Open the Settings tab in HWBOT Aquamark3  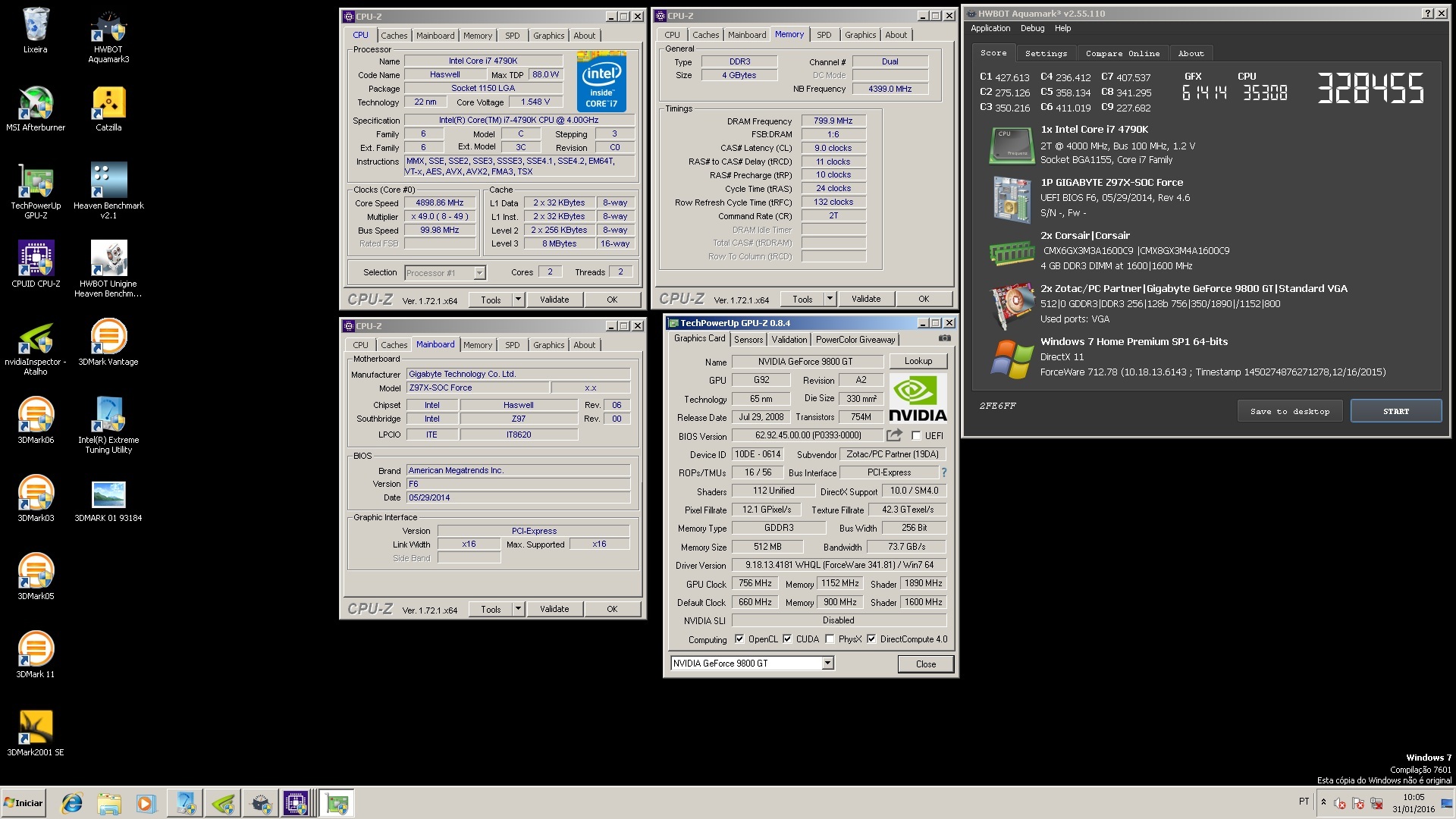point(1046,53)
